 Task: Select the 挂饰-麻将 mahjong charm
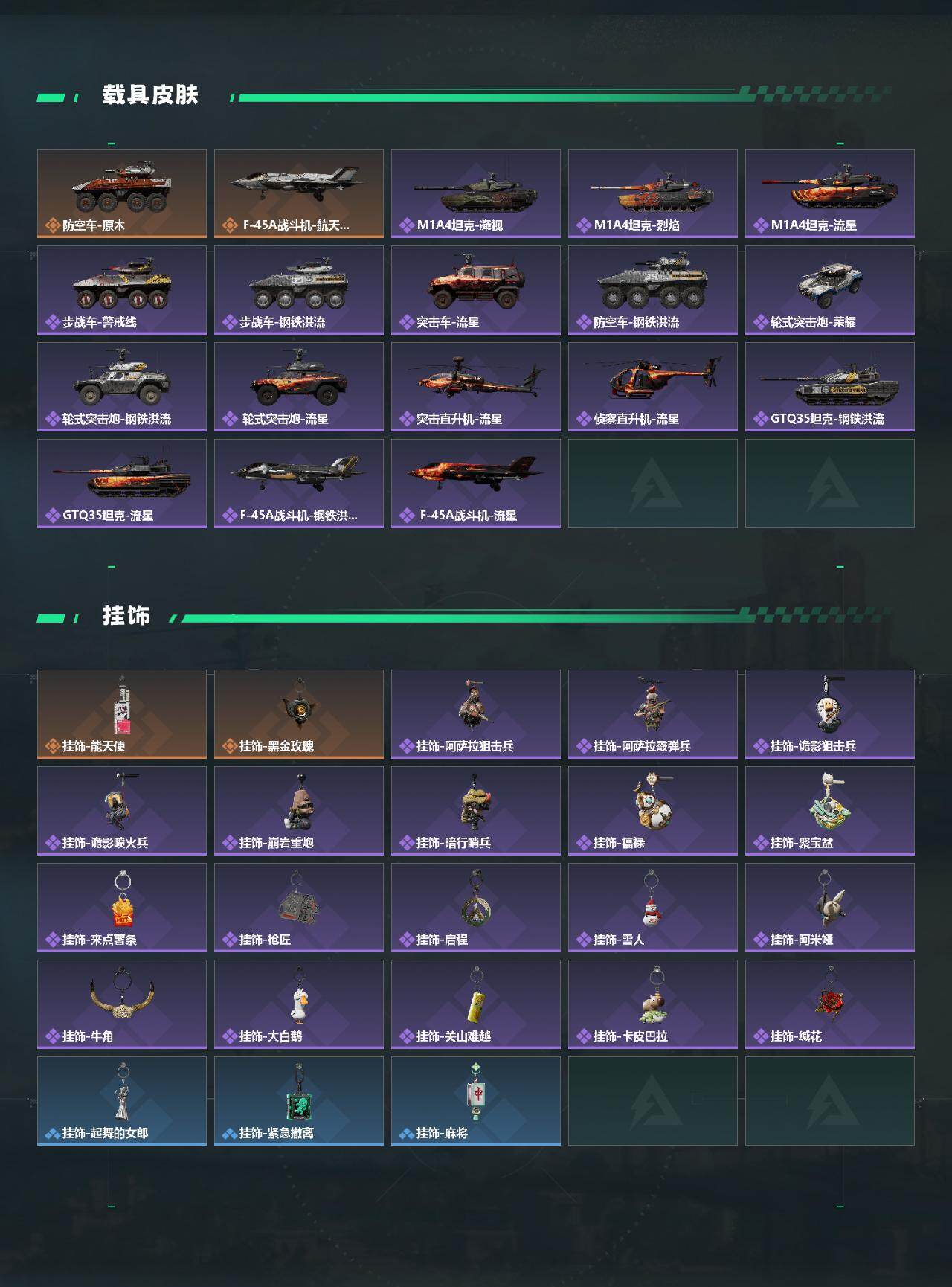[x=476, y=1101]
